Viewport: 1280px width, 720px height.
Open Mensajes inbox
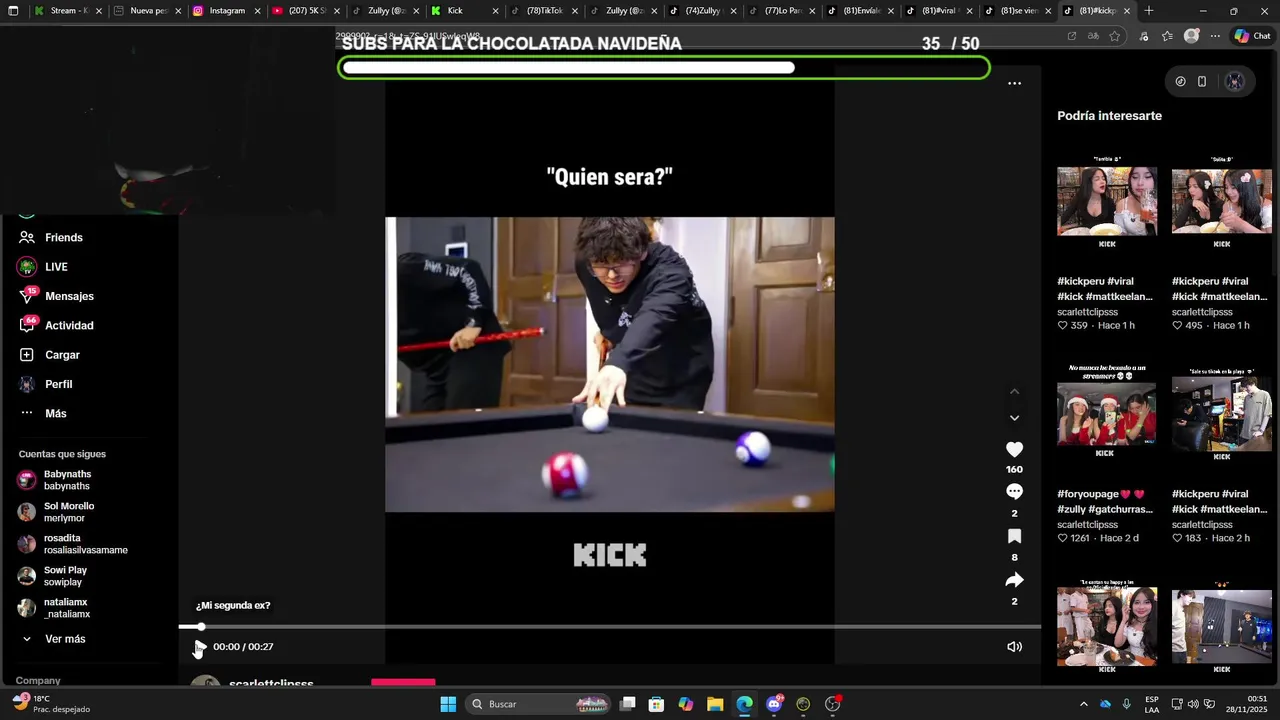(56, 296)
